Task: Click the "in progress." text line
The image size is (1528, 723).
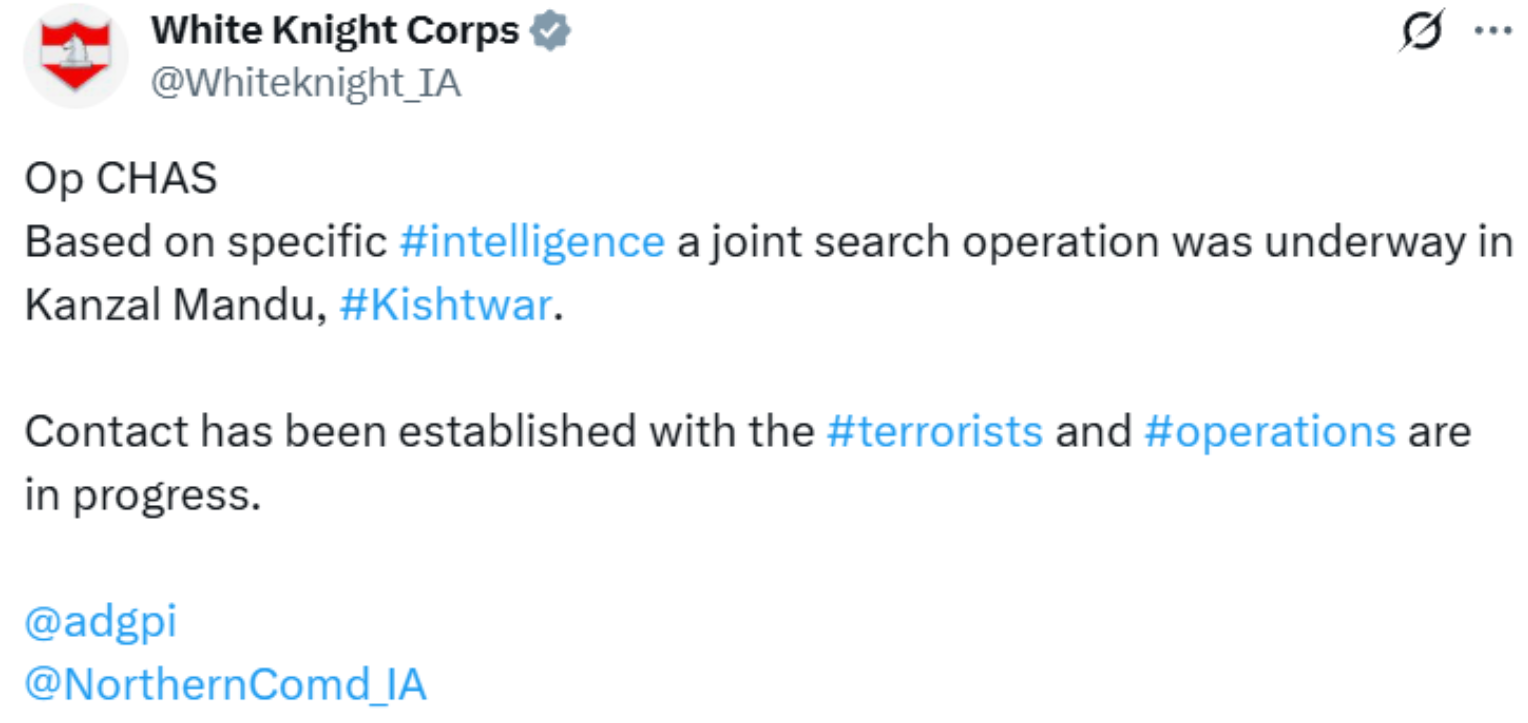Action: [142, 495]
